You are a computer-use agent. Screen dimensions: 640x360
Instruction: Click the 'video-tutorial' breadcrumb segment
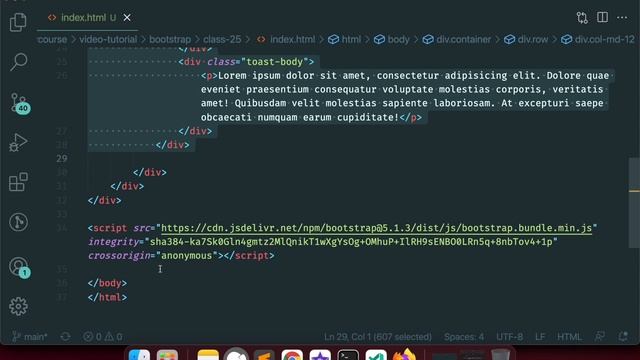tap(108, 40)
